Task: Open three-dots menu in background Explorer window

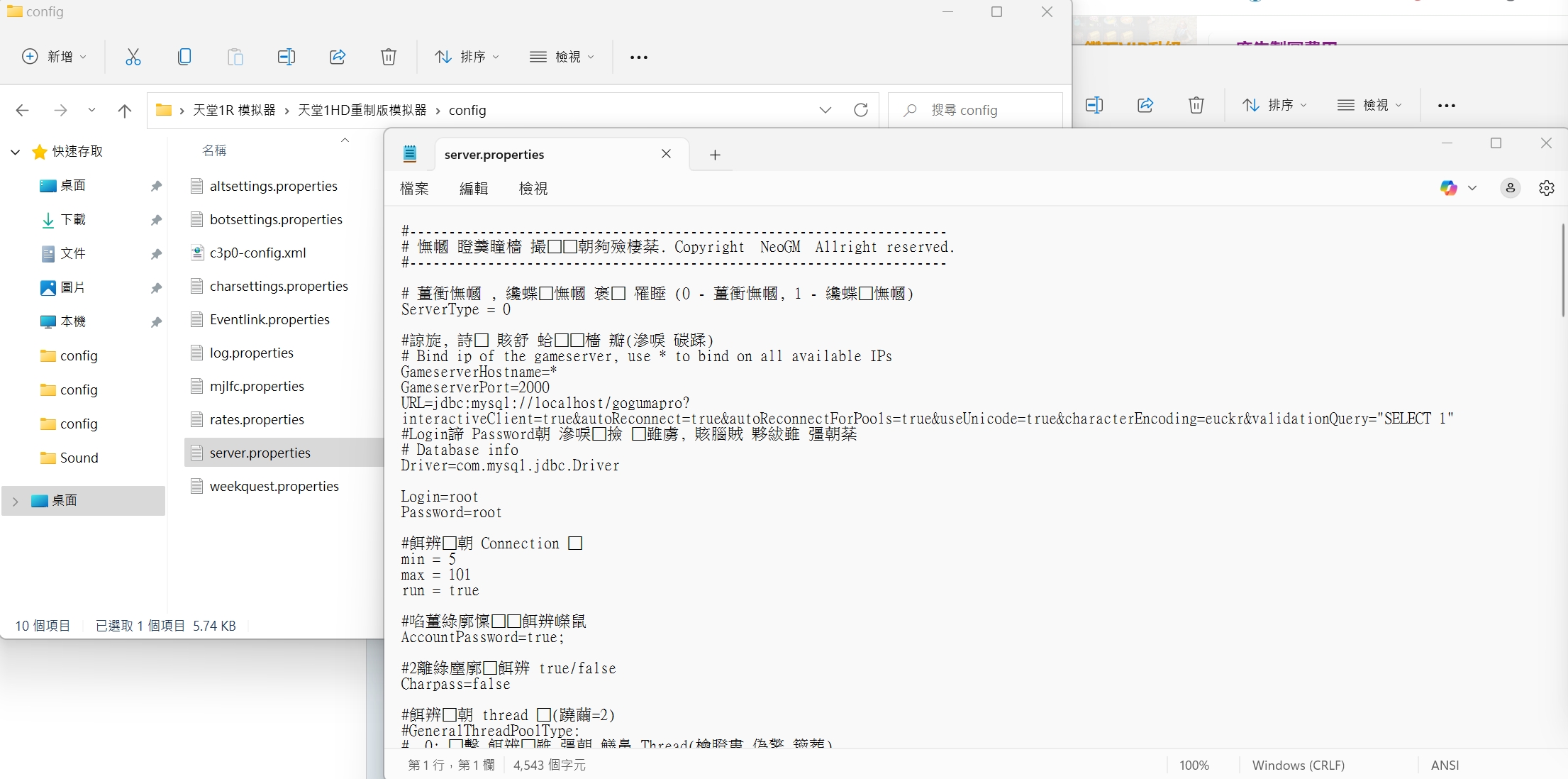Action: (1447, 105)
